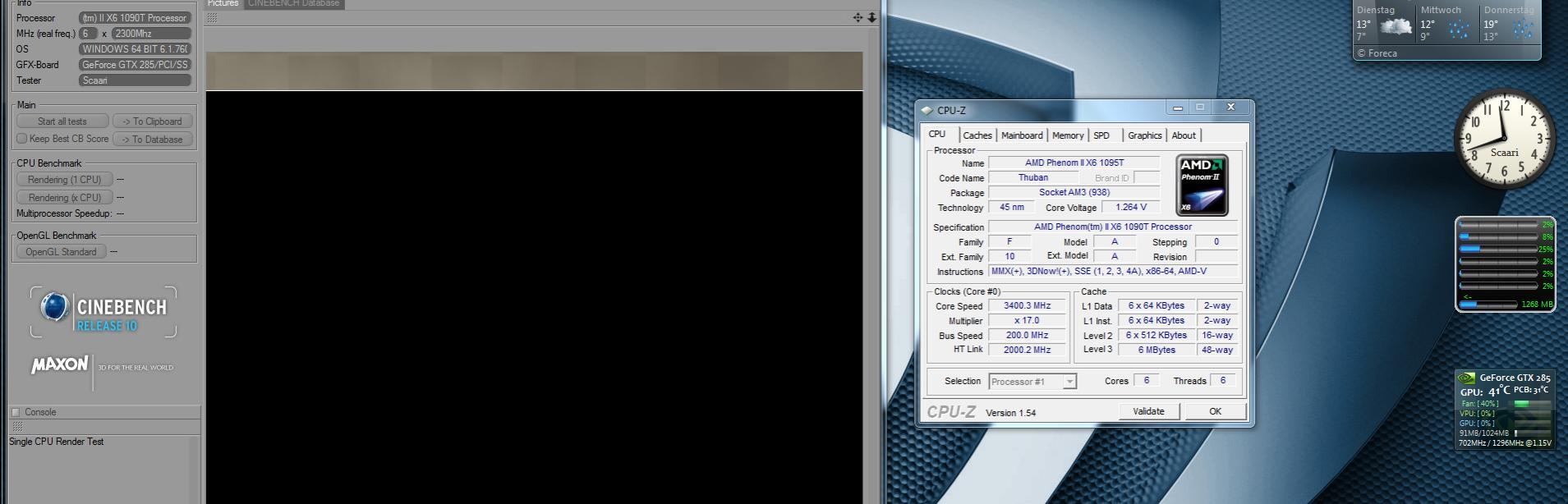
Task: Click the Cinebench Release 10 logo
Action: point(103,312)
